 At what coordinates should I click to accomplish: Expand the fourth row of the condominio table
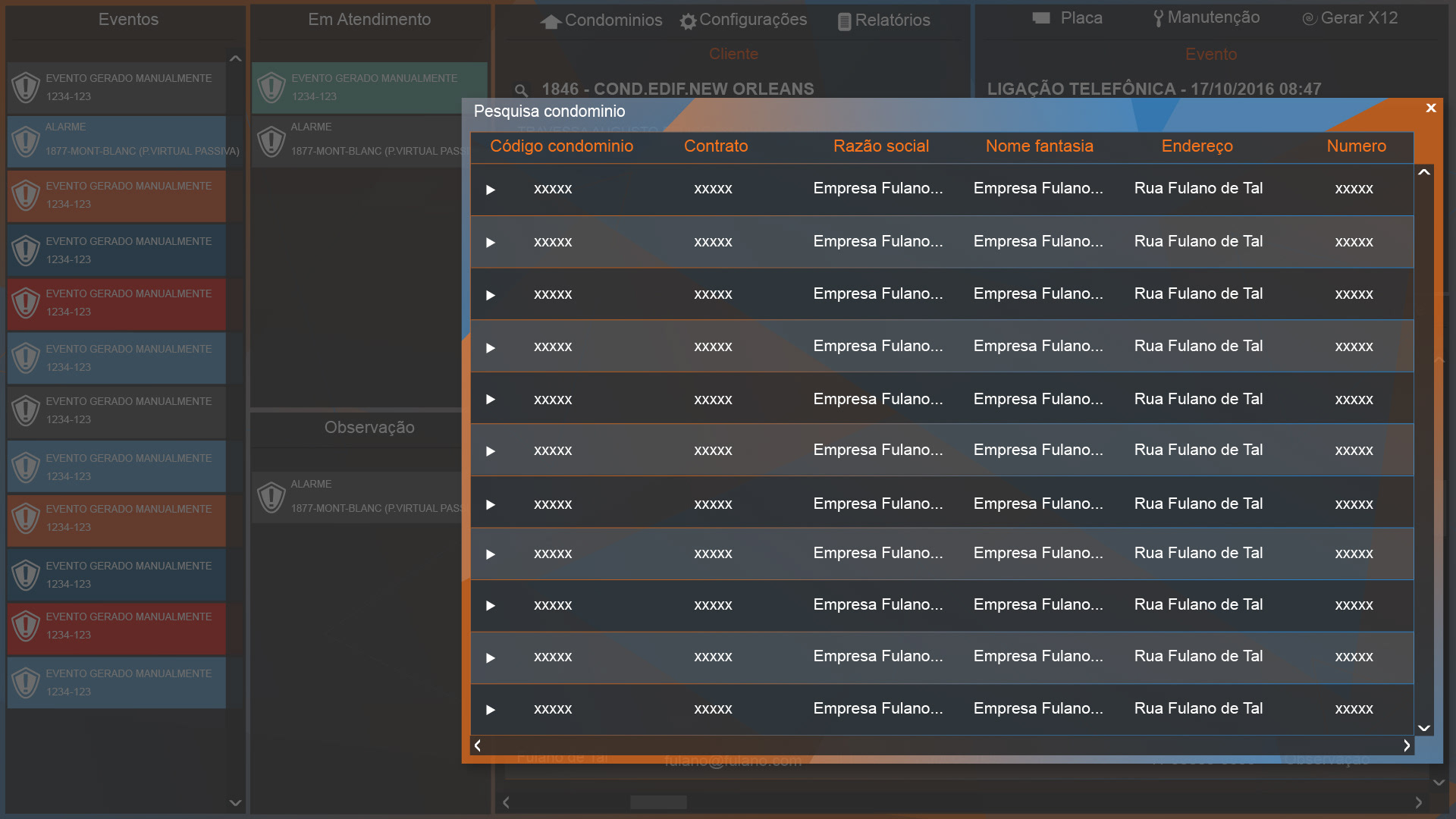point(491,348)
